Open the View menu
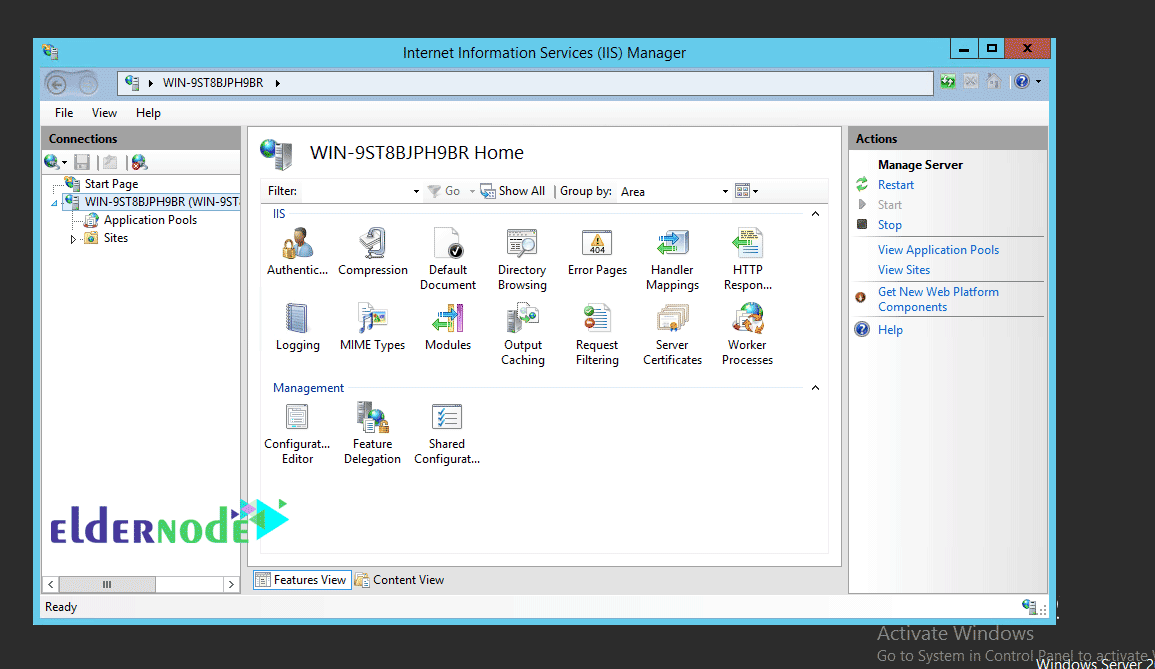This screenshot has height=669, width=1155. pyautogui.click(x=104, y=113)
